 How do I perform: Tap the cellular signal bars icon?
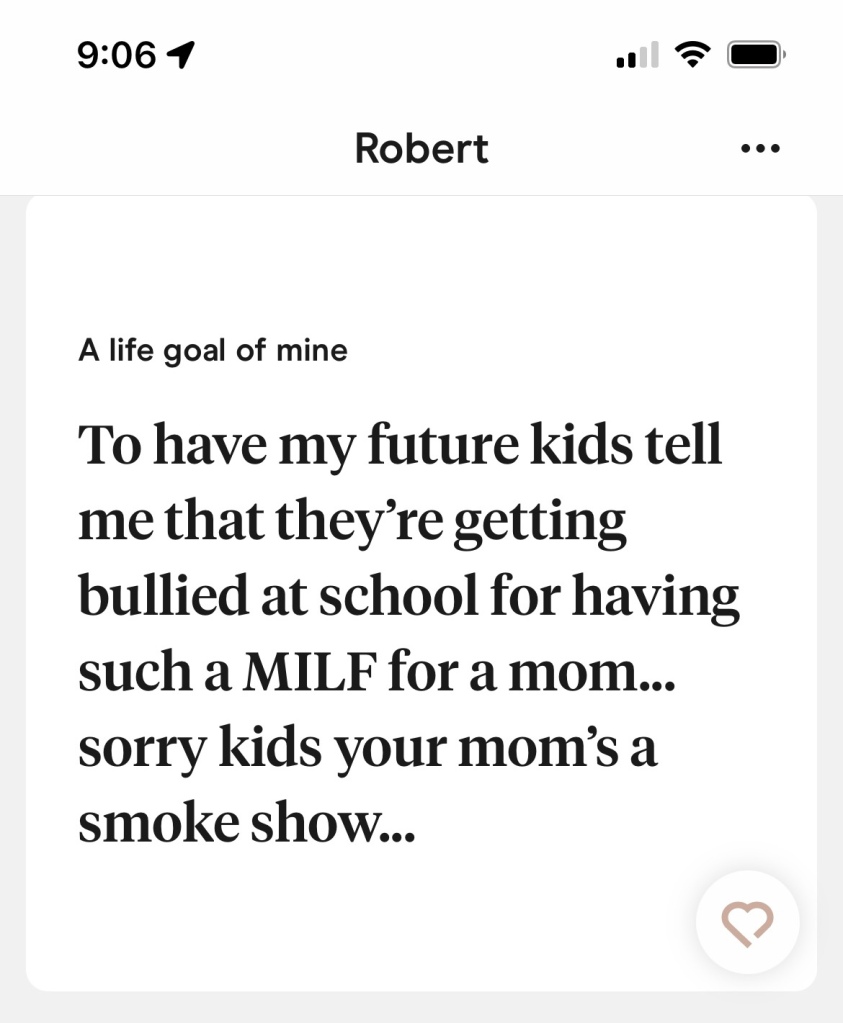637,55
